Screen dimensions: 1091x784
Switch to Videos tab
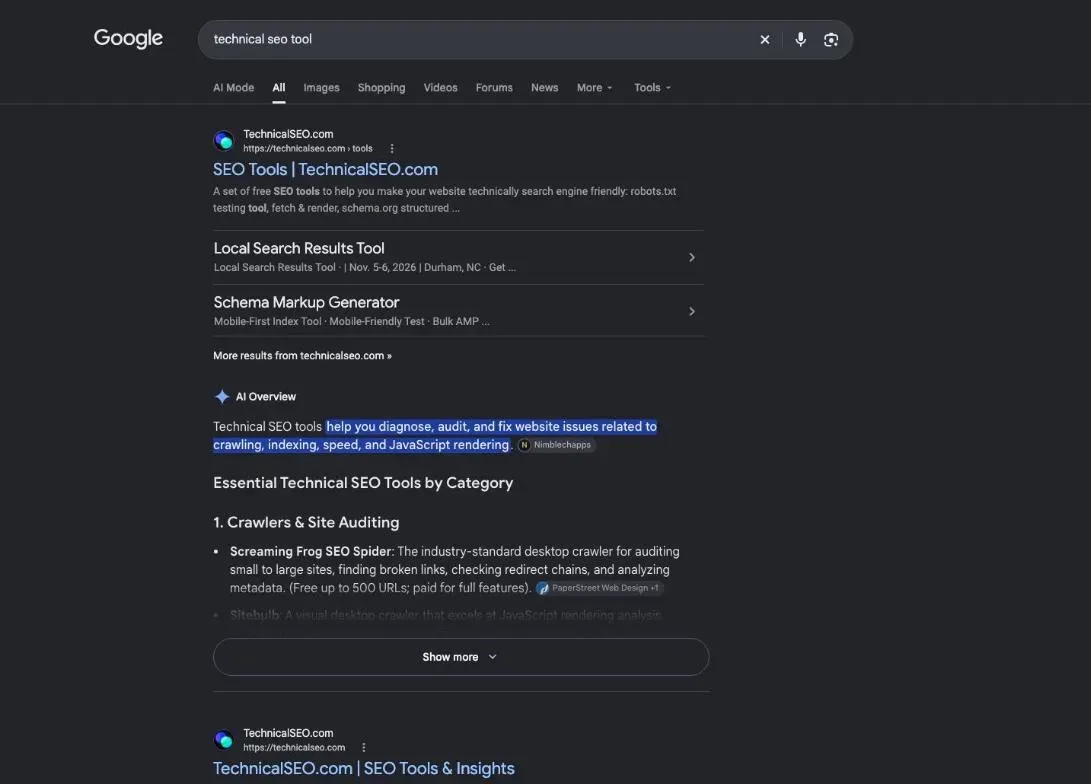tap(440, 88)
